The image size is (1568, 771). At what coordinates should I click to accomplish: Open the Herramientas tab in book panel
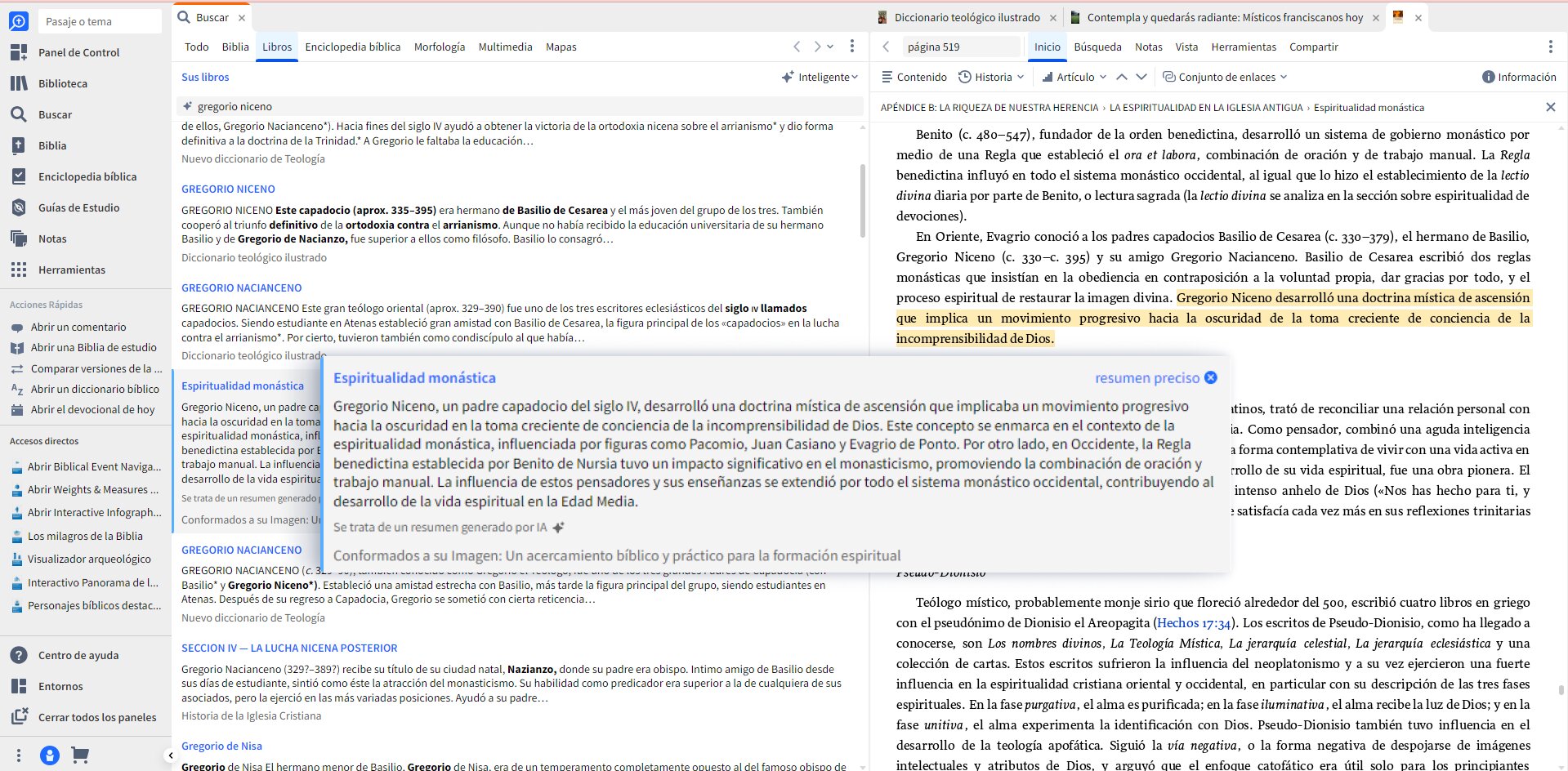1244,47
